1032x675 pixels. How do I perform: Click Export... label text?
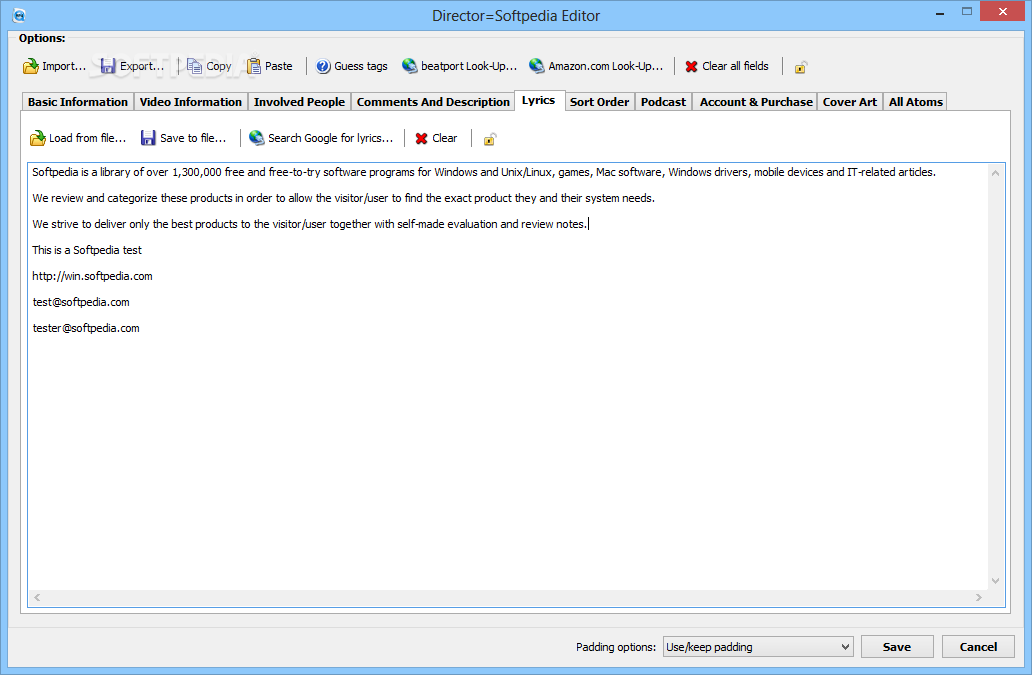[x=142, y=66]
